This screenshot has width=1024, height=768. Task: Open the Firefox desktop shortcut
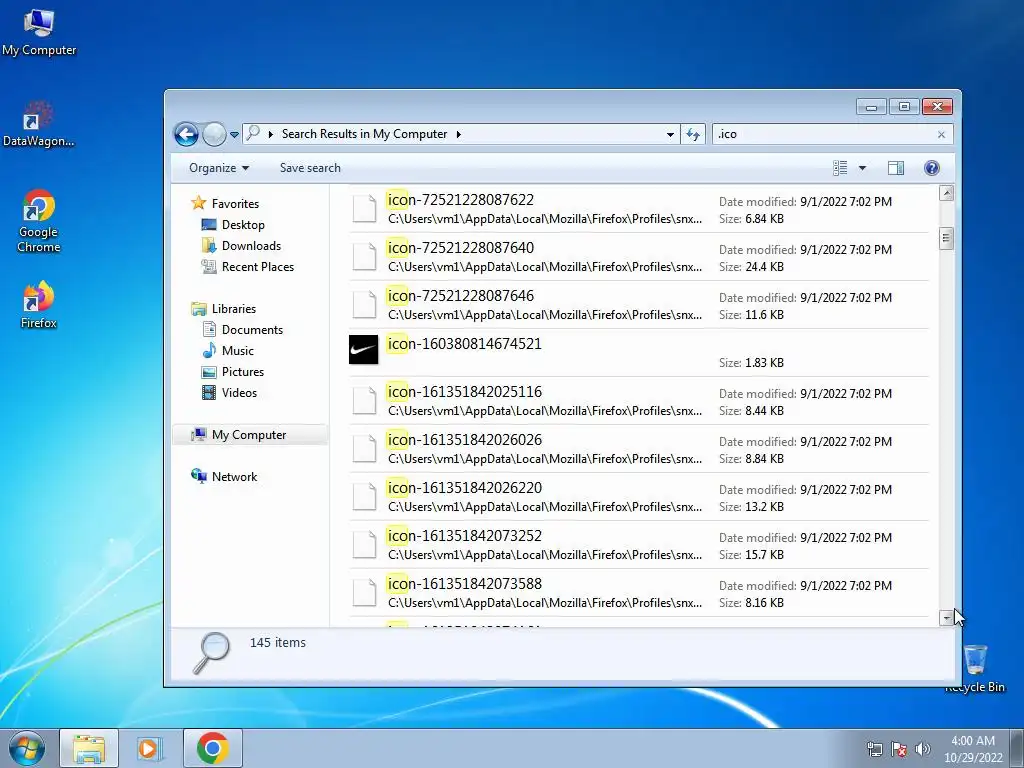39,305
